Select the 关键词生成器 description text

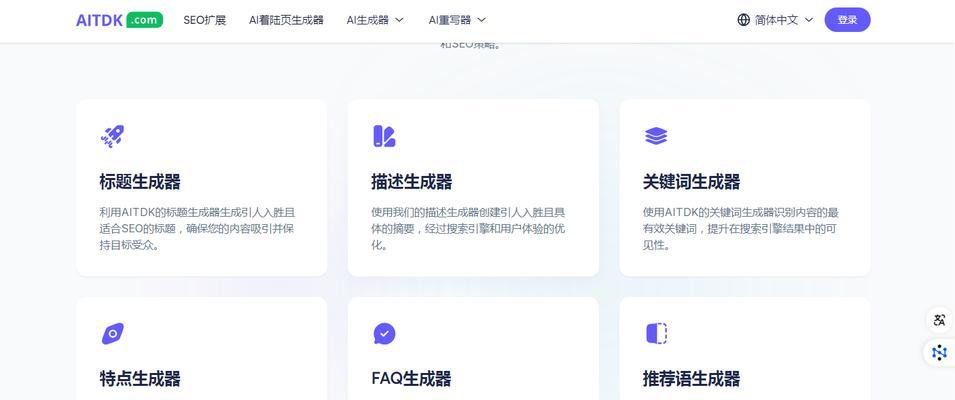741,229
